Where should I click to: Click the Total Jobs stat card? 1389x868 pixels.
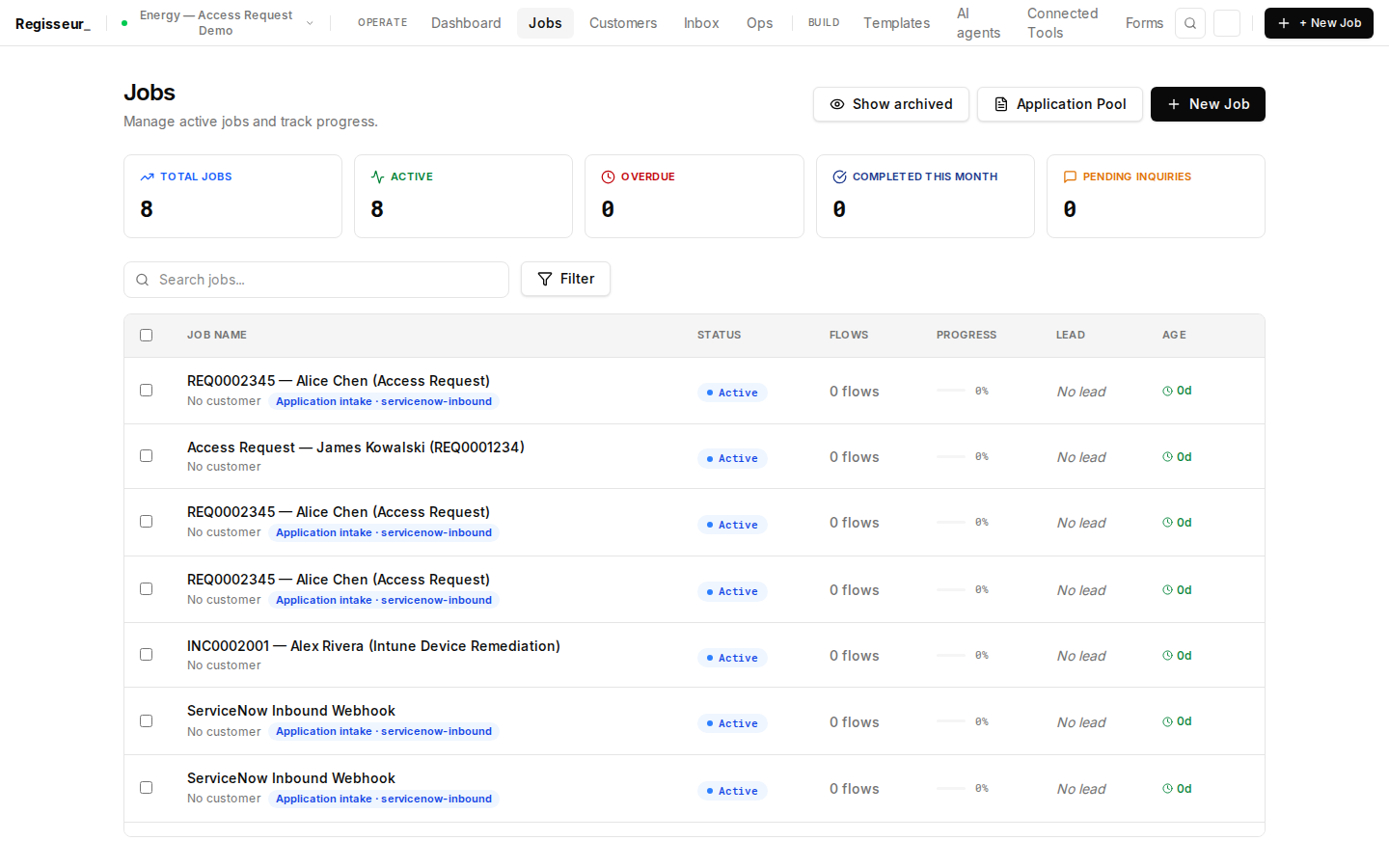(232, 196)
